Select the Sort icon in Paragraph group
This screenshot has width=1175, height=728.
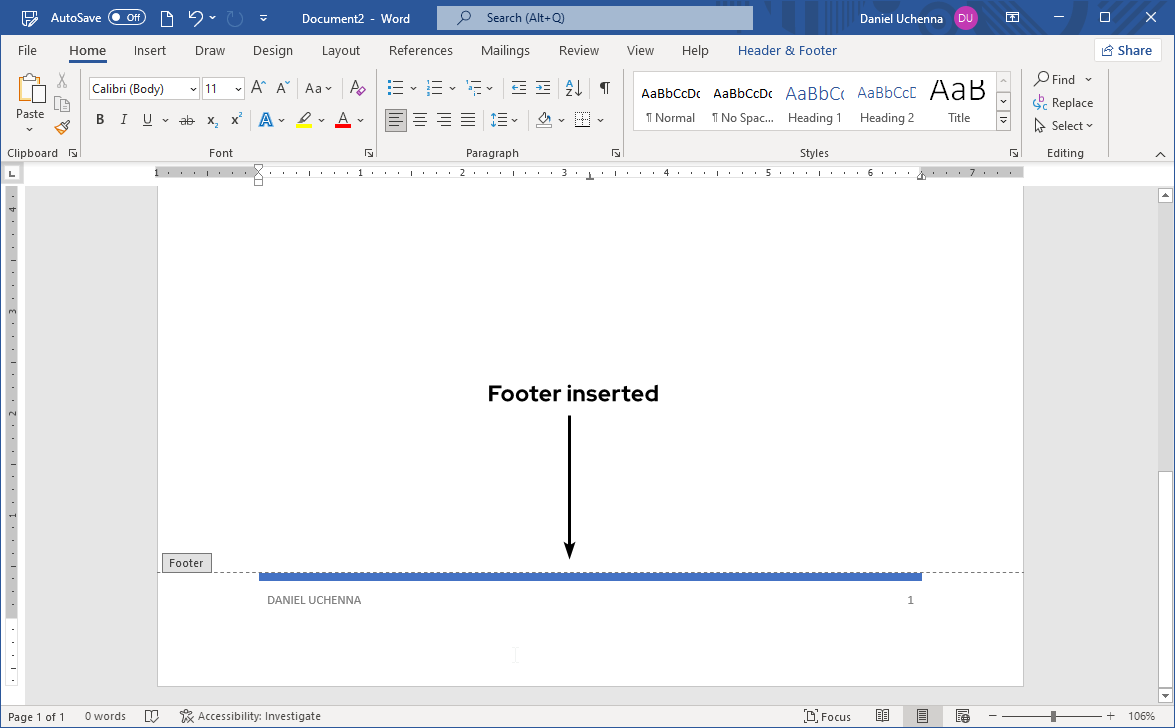click(572, 88)
